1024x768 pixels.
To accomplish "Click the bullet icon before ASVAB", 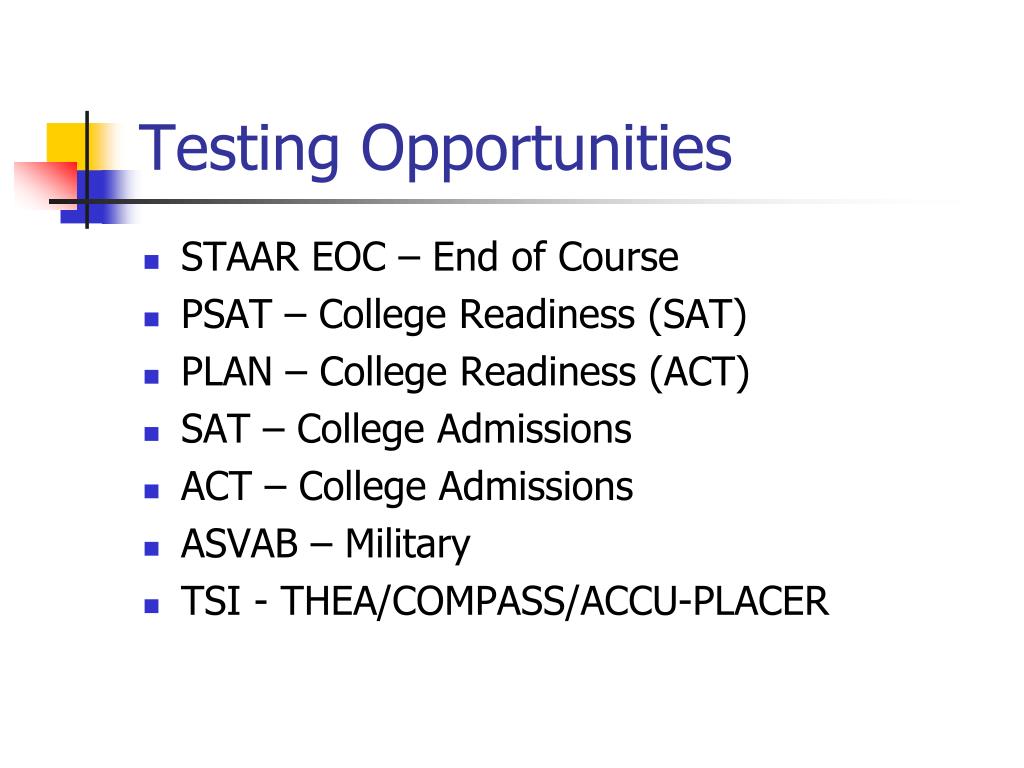I will (x=152, y=549).
